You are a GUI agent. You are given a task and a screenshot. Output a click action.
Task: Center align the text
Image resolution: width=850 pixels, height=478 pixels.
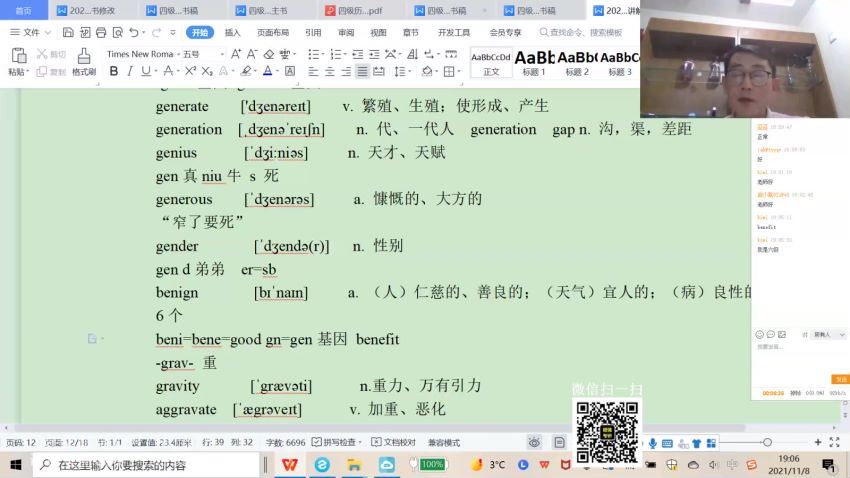pos(330,72)
